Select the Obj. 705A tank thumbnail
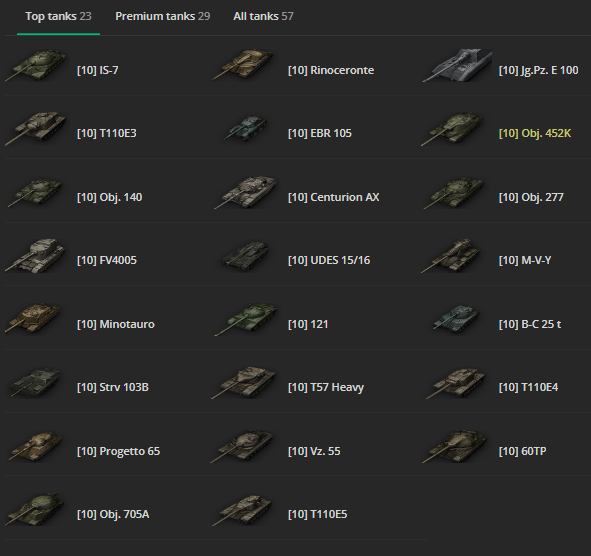Screen dimensions: 591x556 pos(35,509)
